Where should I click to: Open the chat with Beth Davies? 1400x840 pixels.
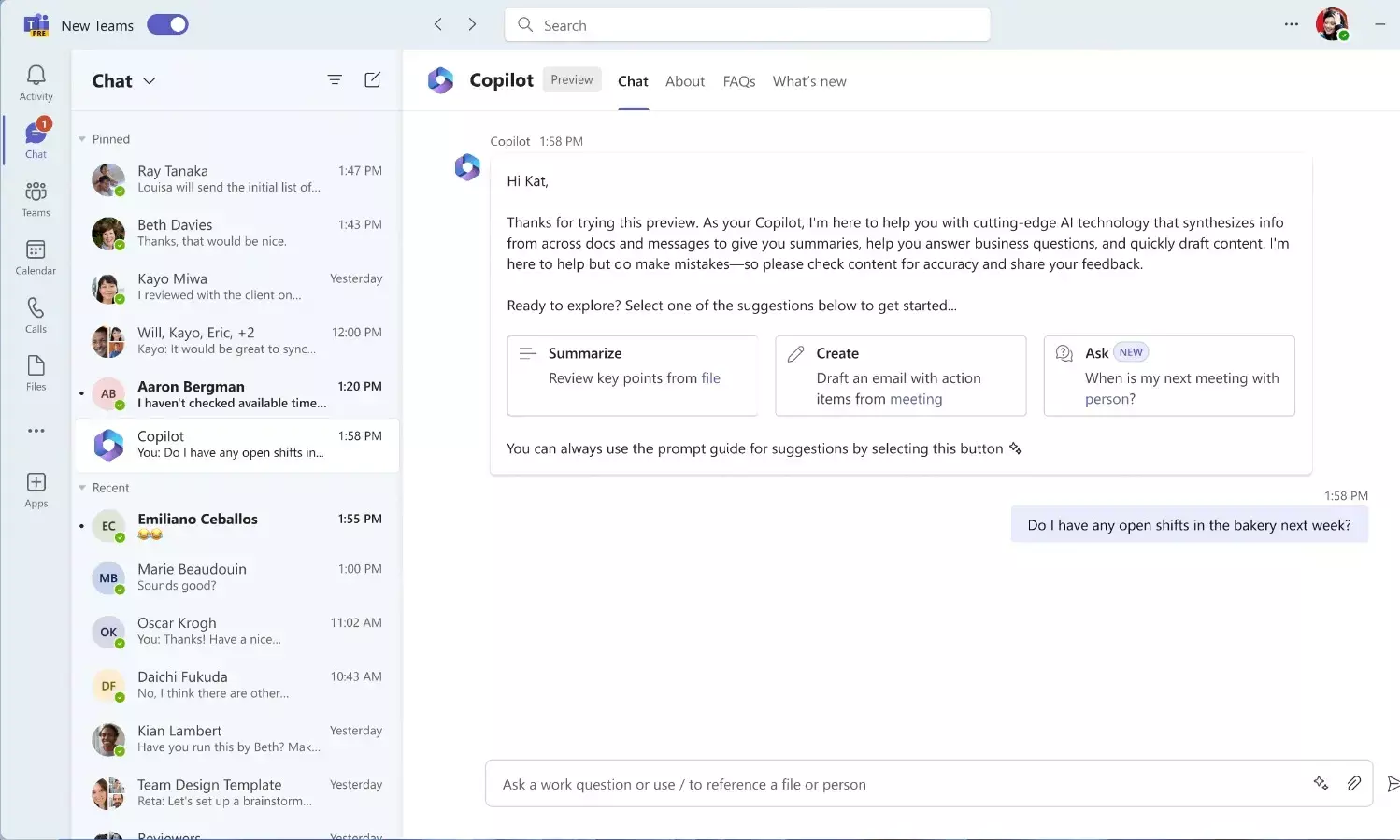[x=236, y=233]
